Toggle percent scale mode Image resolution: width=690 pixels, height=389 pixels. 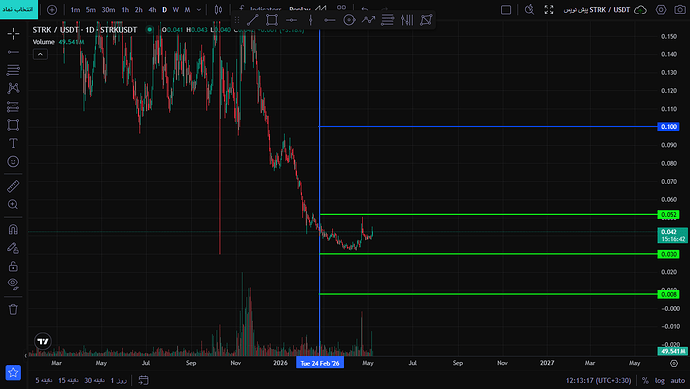(645, 380)
